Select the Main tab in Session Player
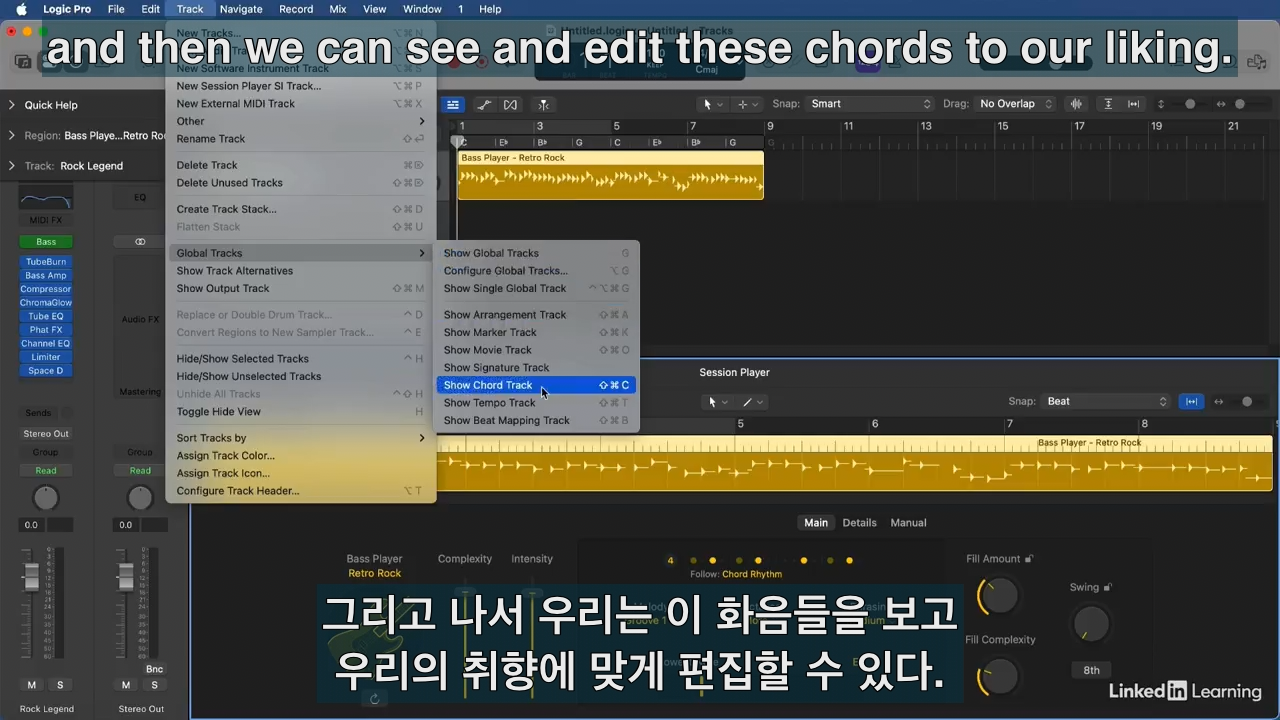This screenshot has width=1280, height=720. (816, 523)
